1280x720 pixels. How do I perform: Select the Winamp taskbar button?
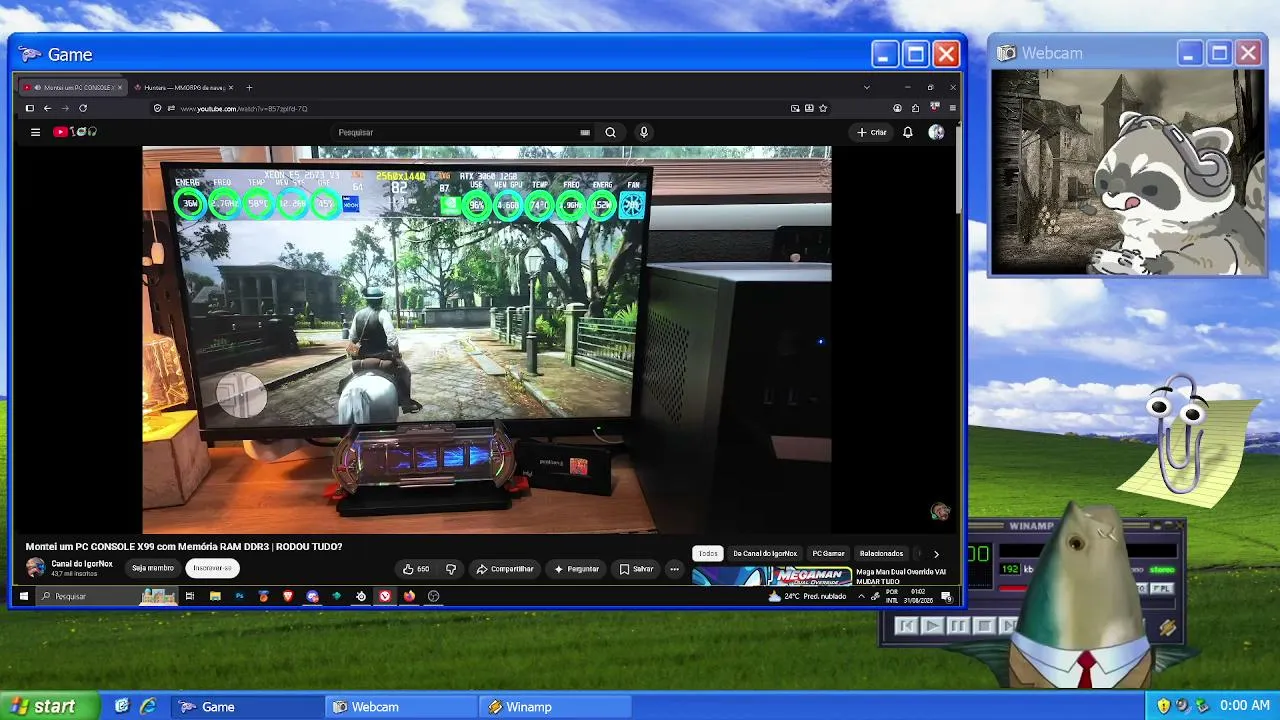555,706
